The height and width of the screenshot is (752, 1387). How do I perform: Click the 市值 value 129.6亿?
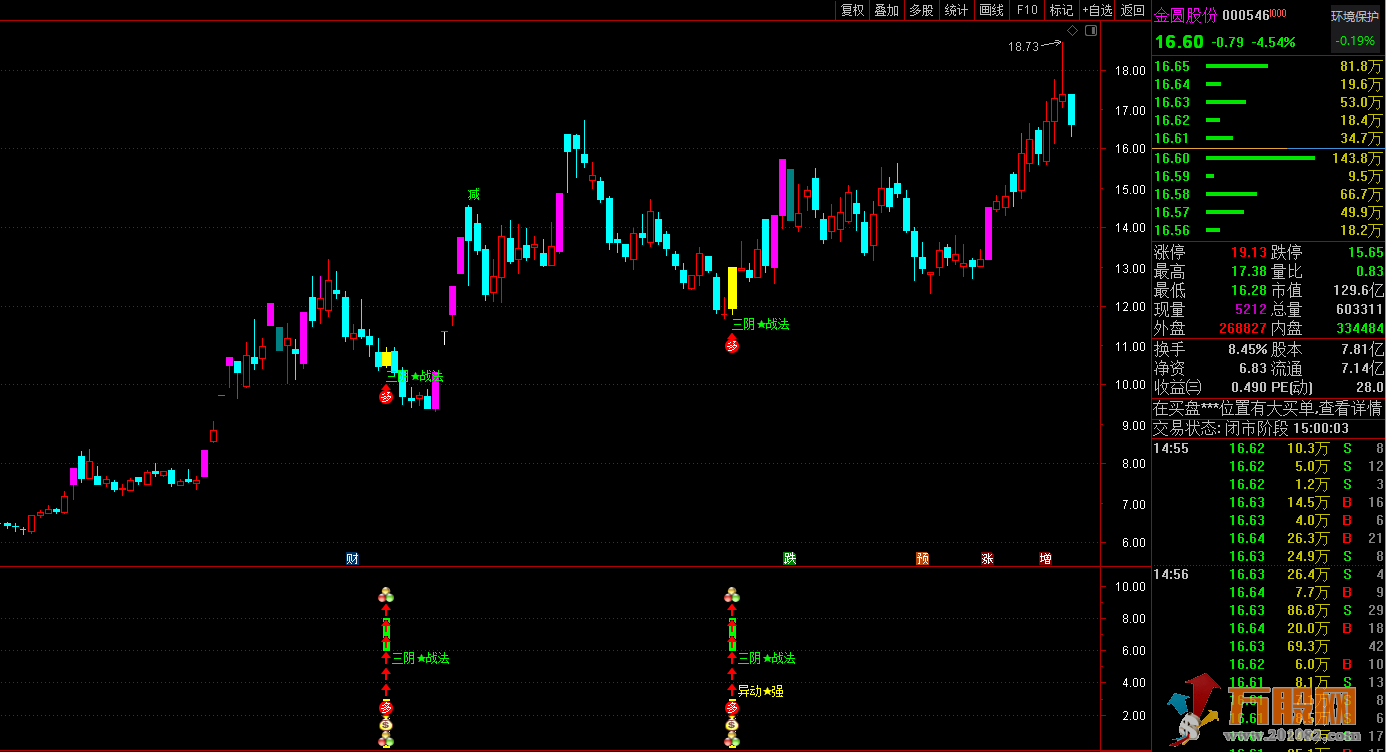click(x=1358, y=290)
